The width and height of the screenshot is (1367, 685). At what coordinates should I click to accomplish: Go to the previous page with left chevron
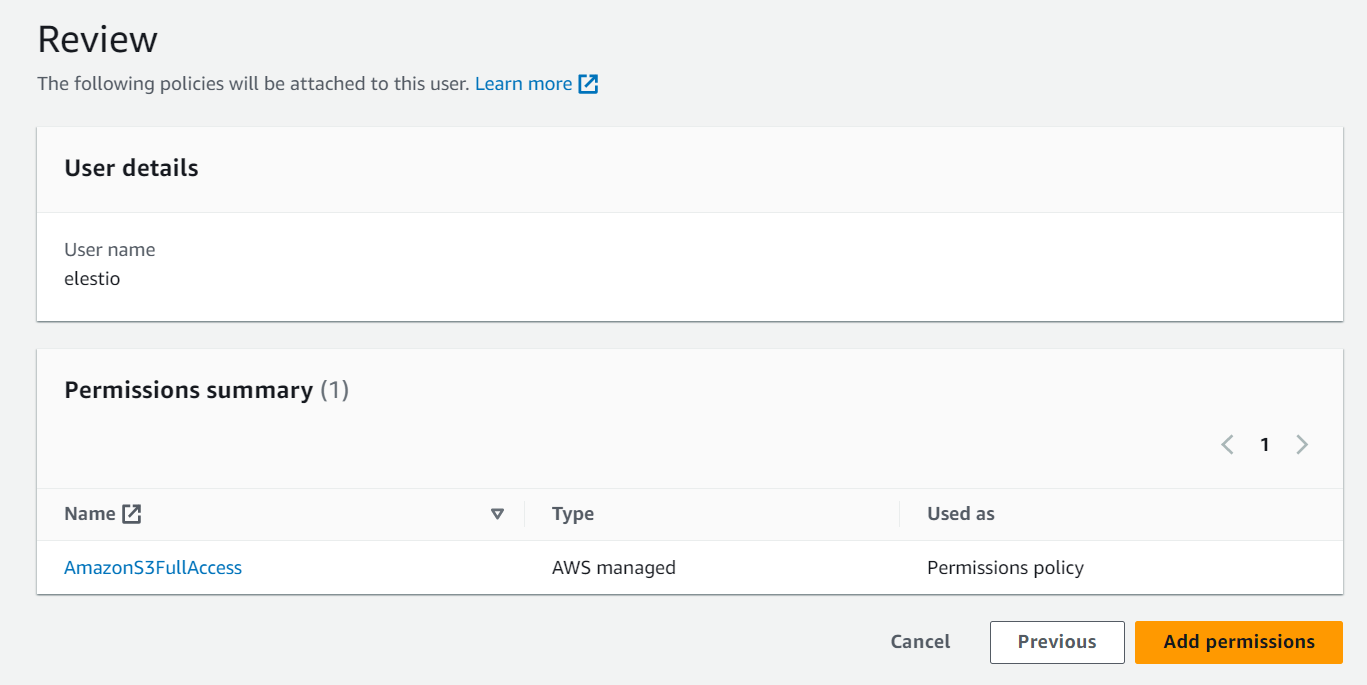(1227, 445)
